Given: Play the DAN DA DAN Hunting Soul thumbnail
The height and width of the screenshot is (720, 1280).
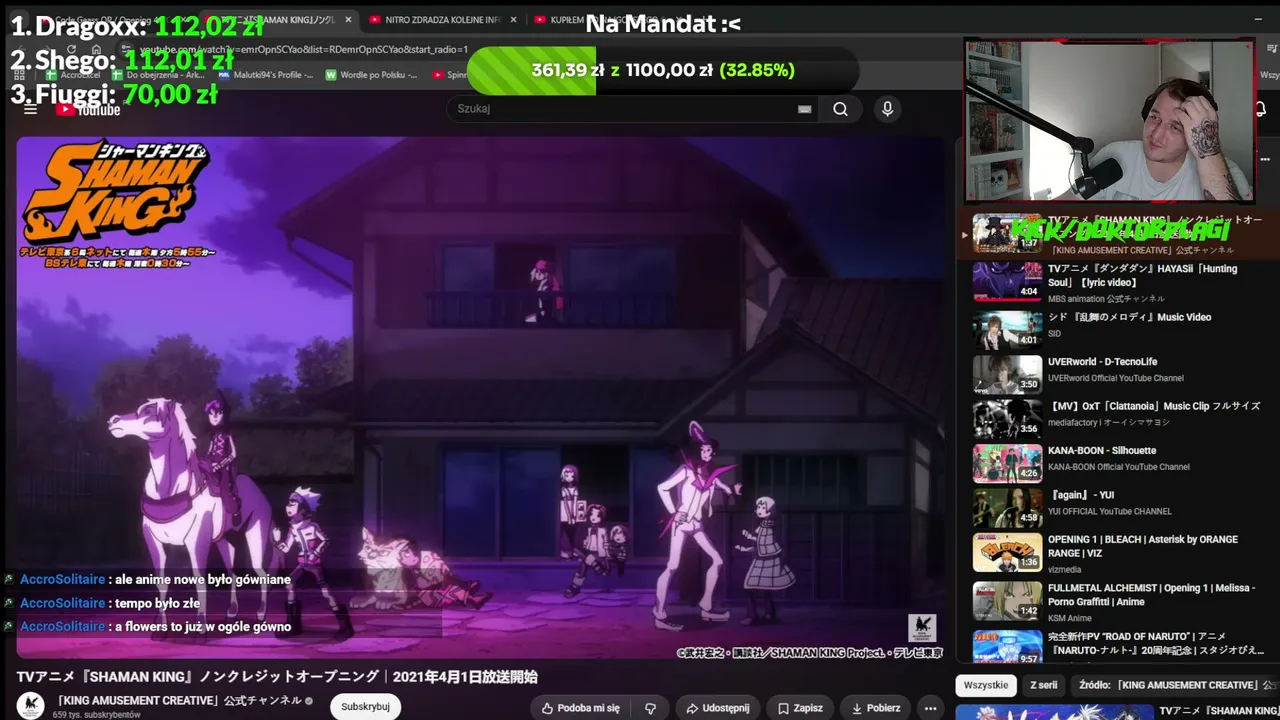Looking at the screenshot, I should click(1007, 281).
